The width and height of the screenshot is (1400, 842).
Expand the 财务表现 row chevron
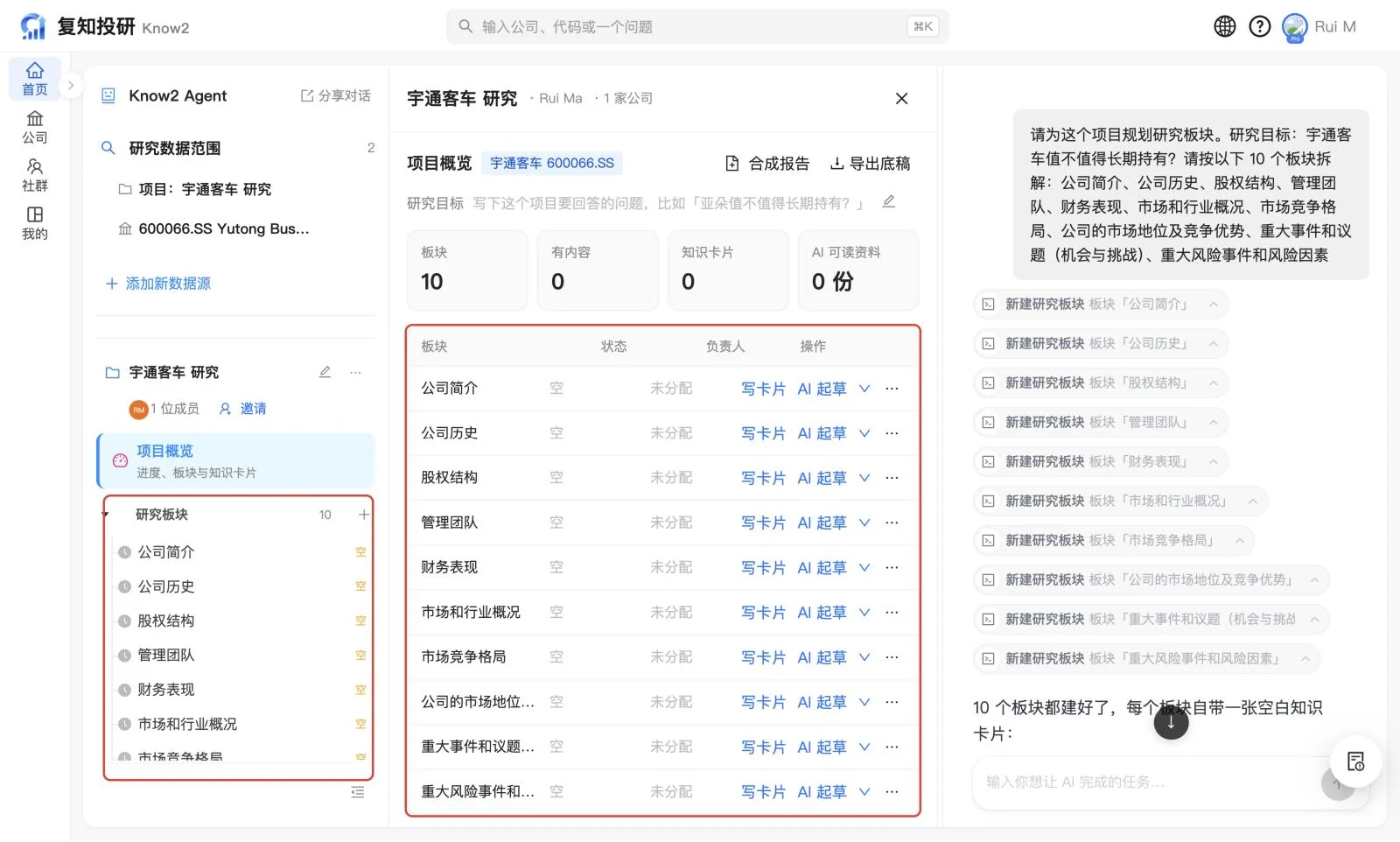pos(864,567)
